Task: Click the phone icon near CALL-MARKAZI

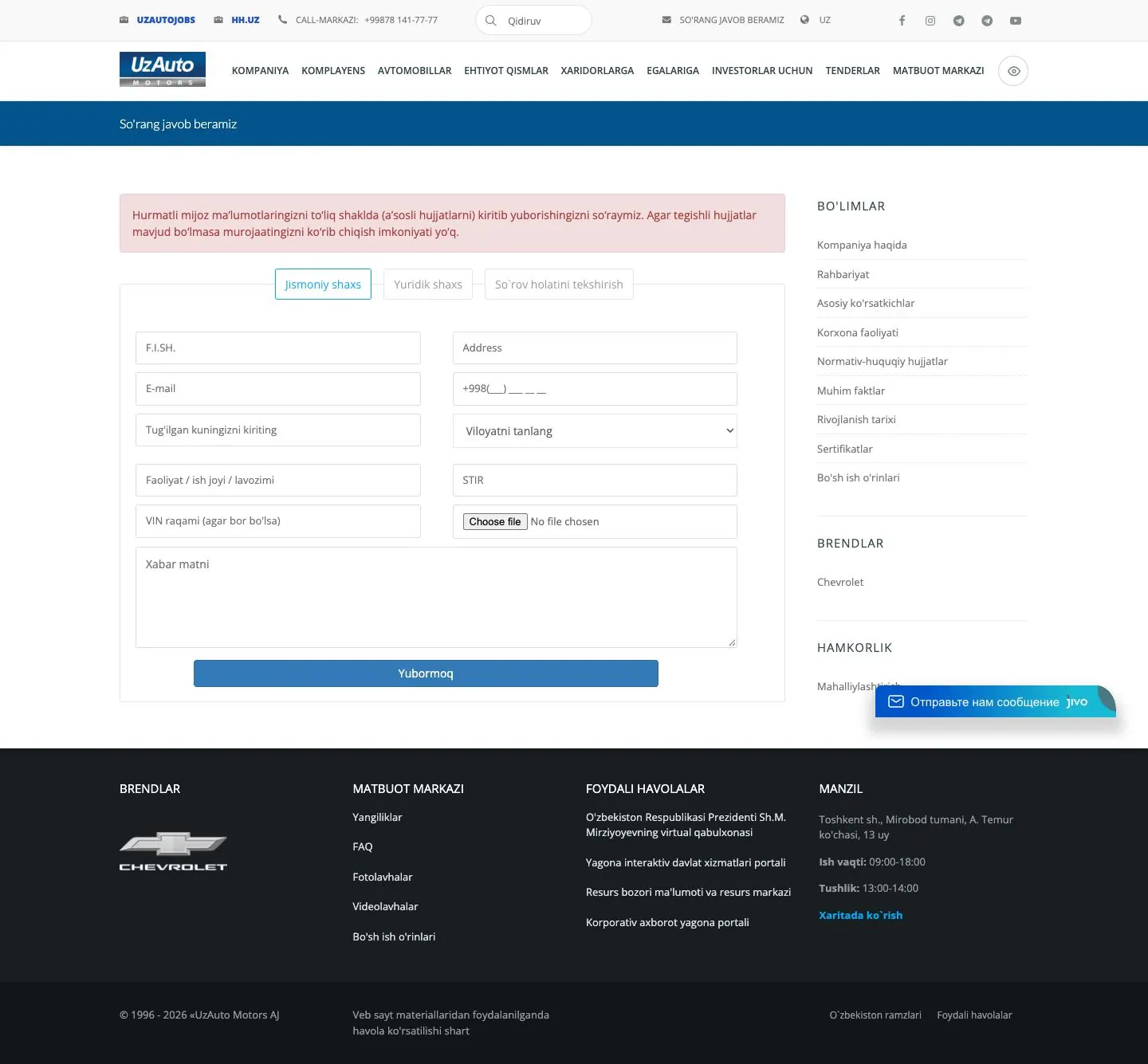Action: [282, 20]
